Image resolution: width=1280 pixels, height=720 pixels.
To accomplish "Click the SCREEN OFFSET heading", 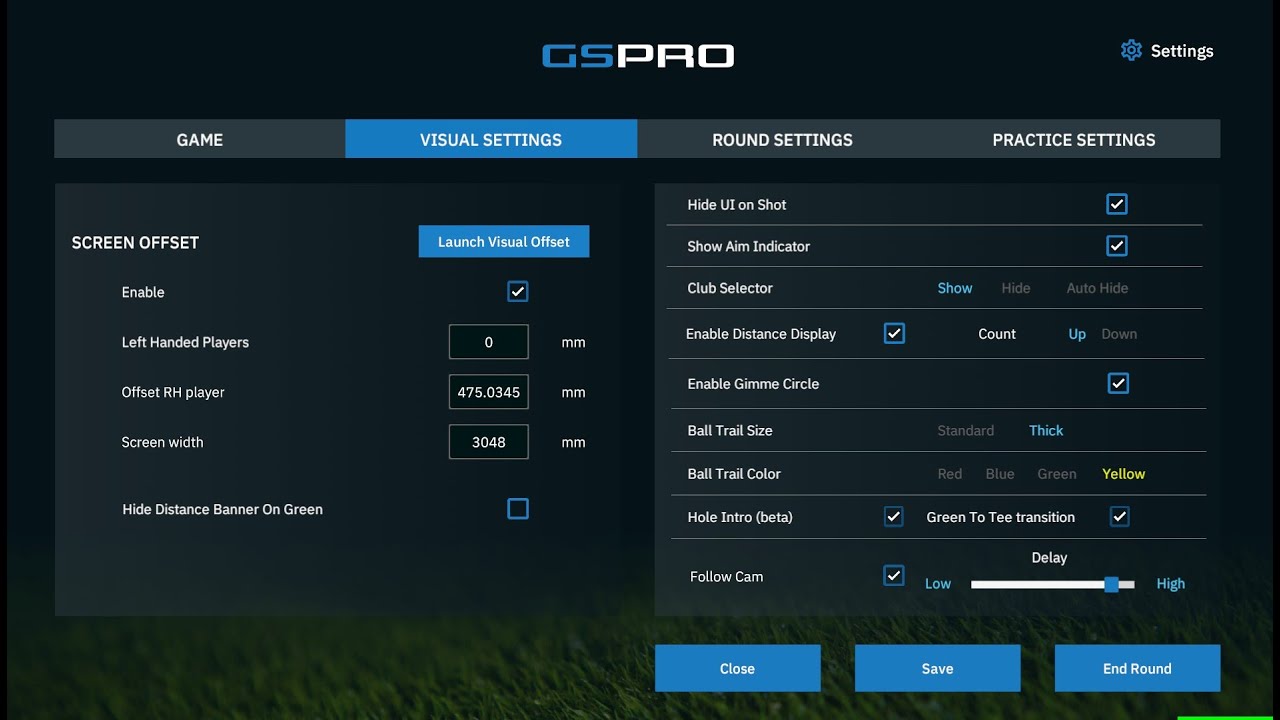I will point(135,243).
